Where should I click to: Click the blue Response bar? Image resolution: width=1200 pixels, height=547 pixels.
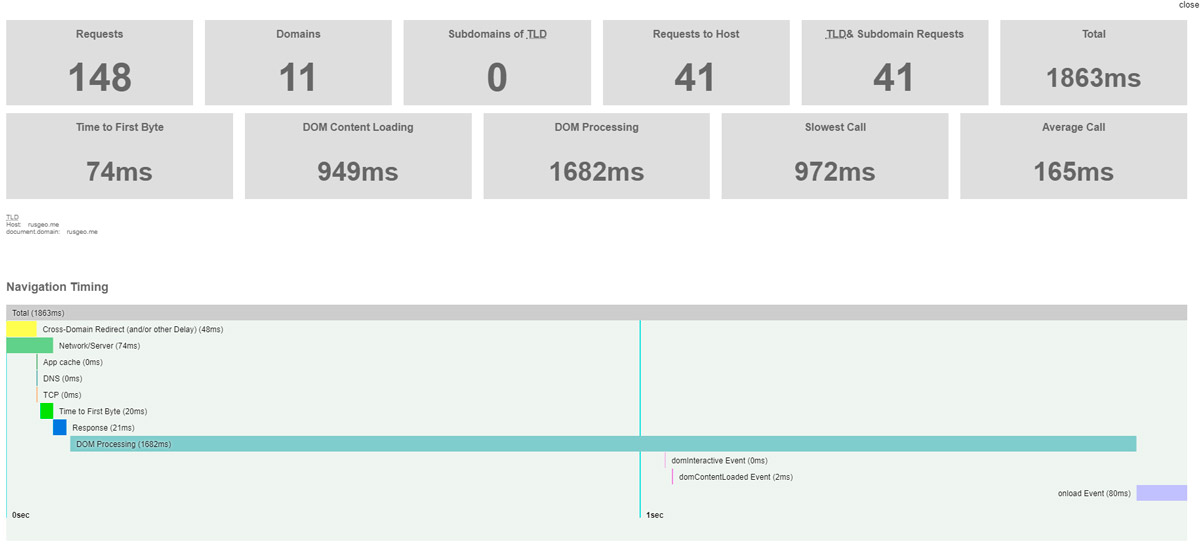59,427
